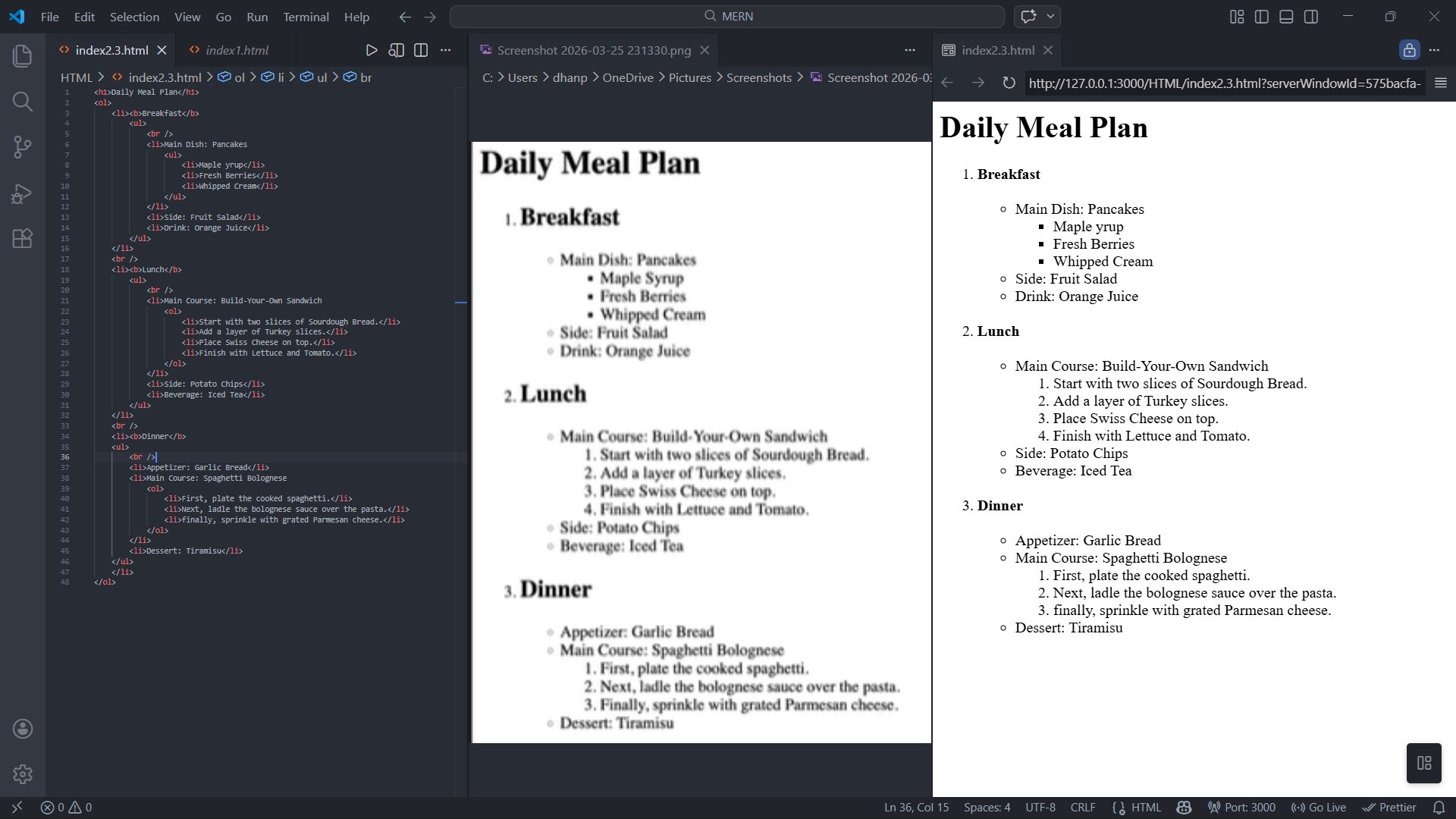1456x819 pixels.
Task: Open the Terminal menu
Action: tap(306, 17)
